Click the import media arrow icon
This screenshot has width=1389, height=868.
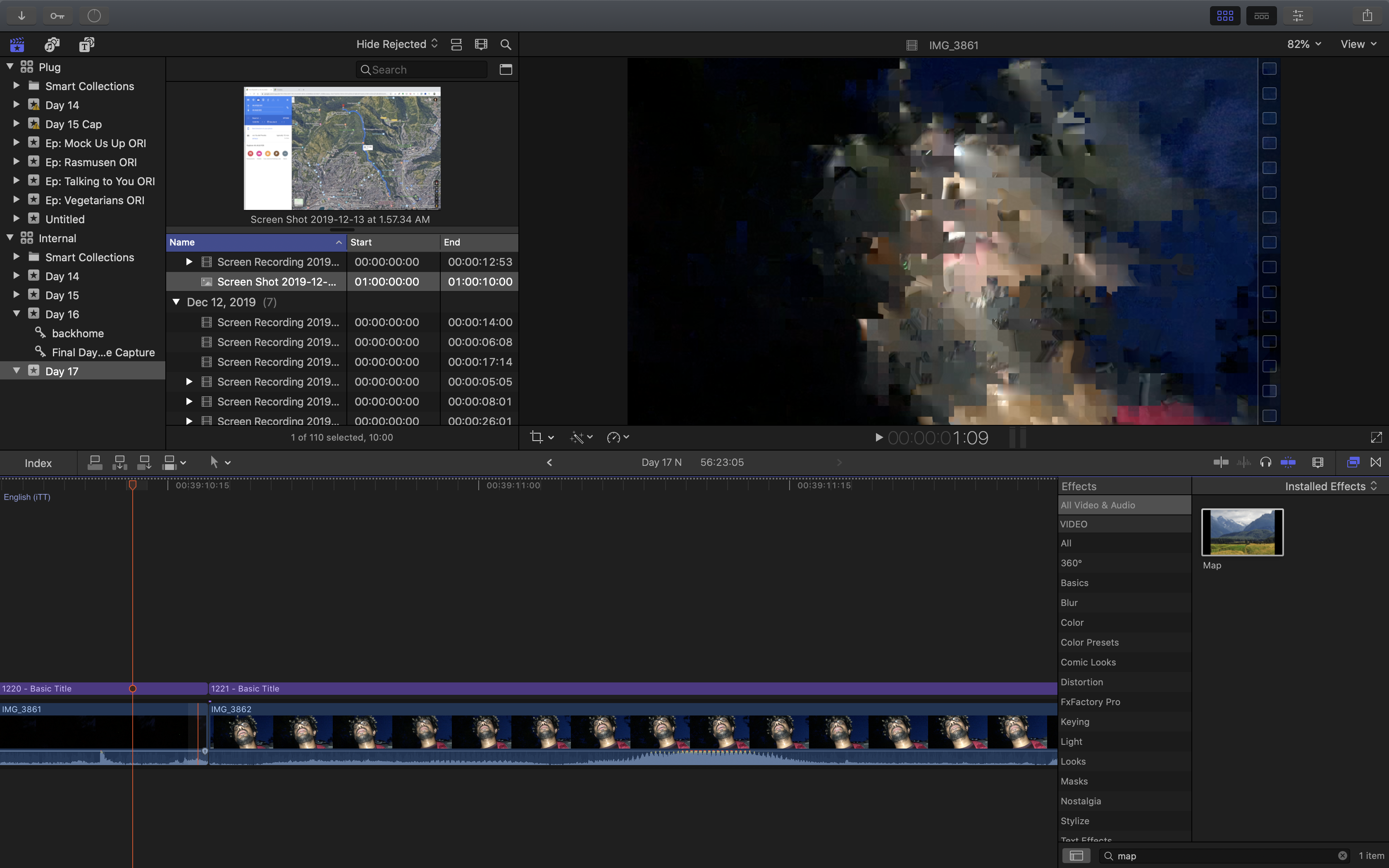tap(21, 16)
